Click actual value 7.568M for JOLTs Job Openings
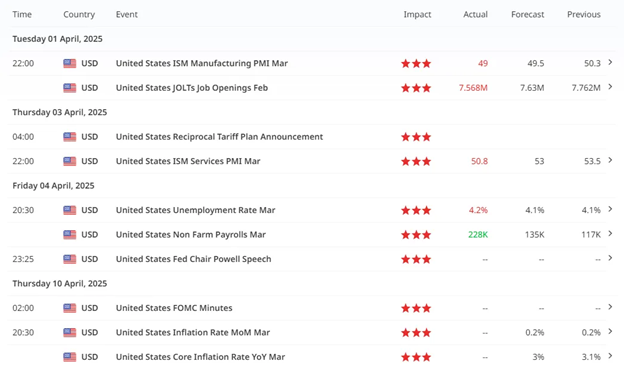 tap(473, 88)
